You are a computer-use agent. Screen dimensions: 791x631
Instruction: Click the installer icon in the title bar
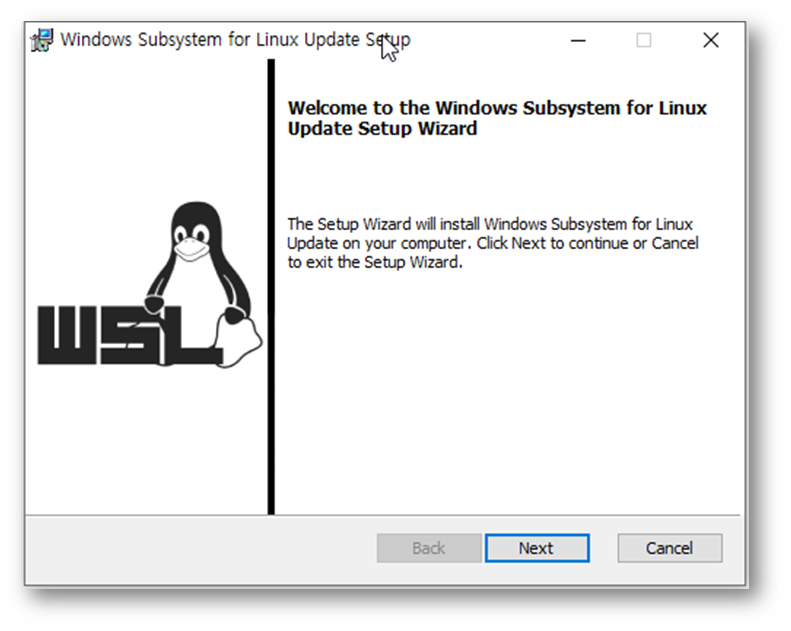tap(42, 40)
